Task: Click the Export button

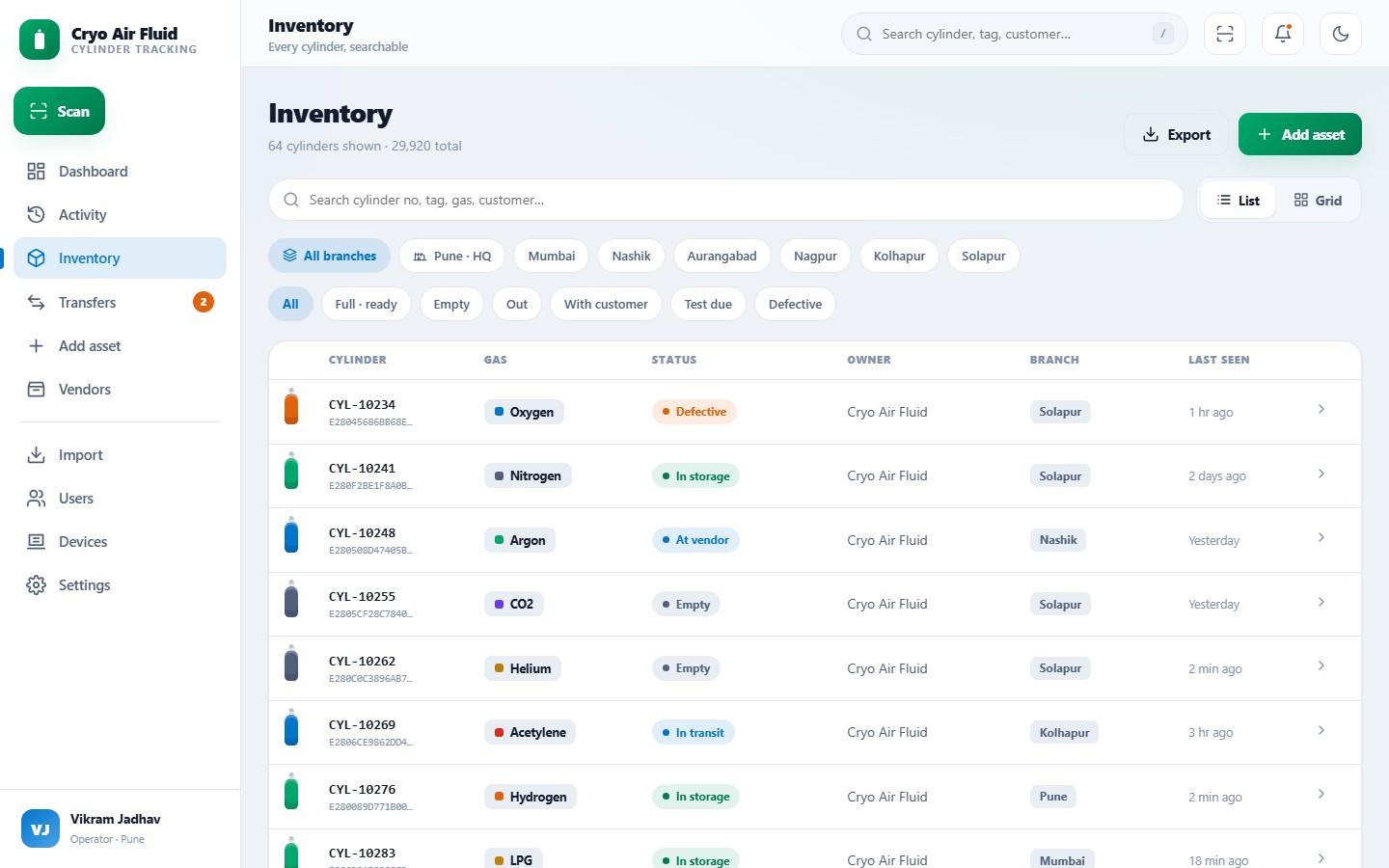Action: (1176, 135)
